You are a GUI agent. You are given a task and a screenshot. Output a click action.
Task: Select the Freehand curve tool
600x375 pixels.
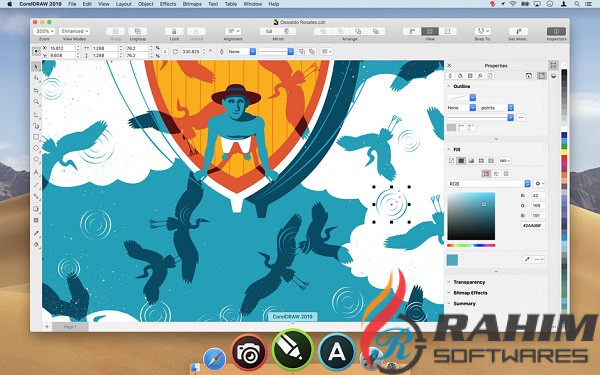(x=36, y=114)
